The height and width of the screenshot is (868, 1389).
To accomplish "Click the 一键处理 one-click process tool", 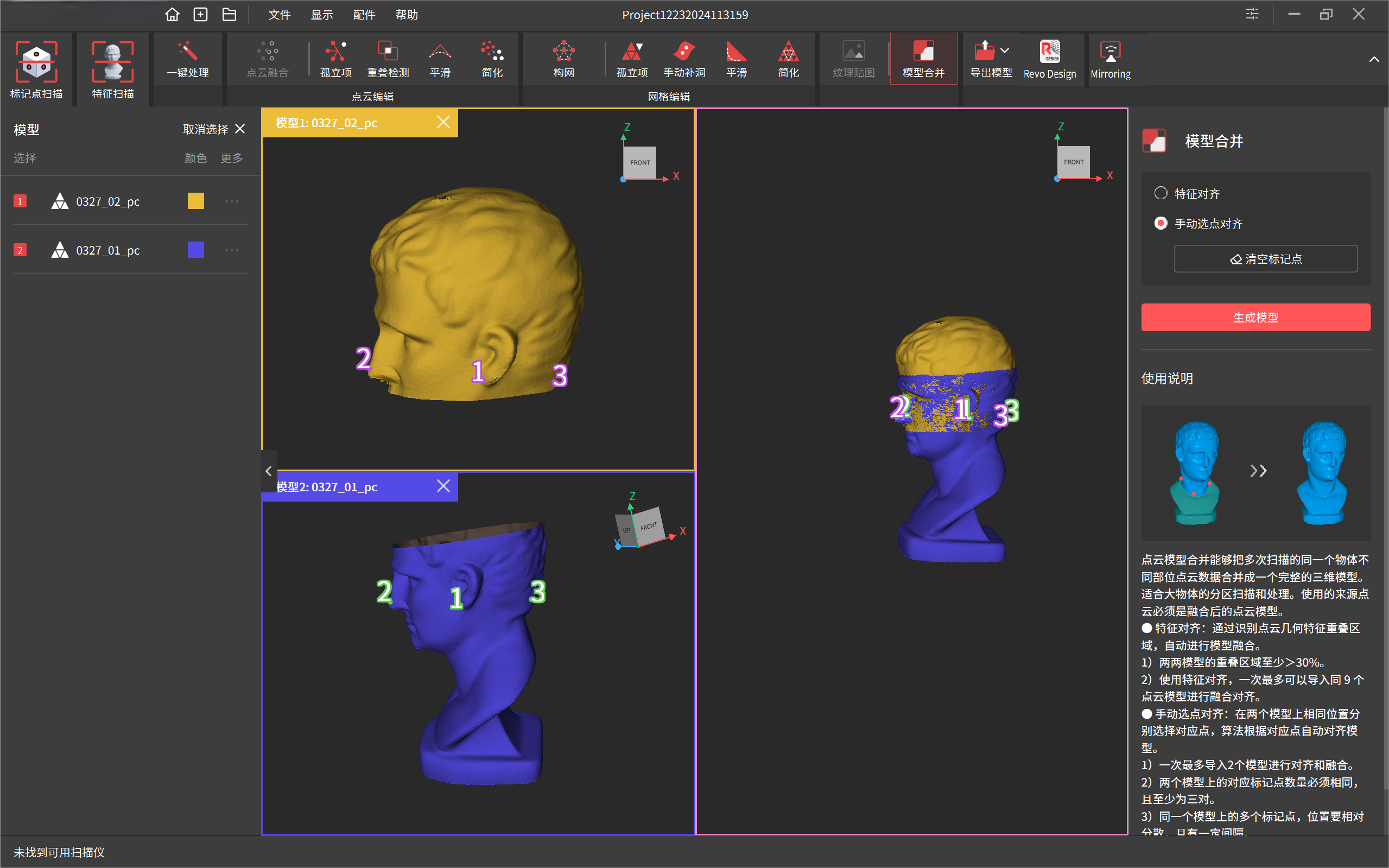I will coord(188,59).
